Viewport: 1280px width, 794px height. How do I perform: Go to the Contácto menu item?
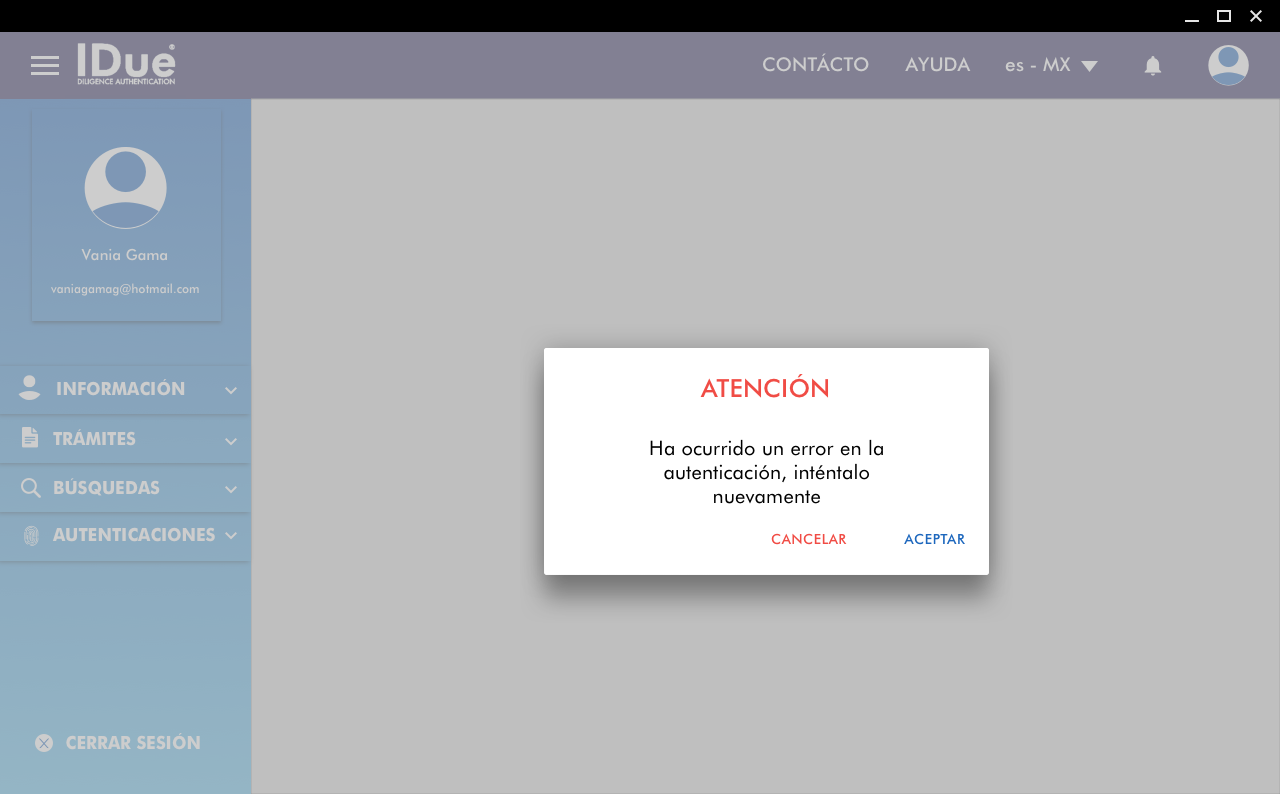point(815,65)
